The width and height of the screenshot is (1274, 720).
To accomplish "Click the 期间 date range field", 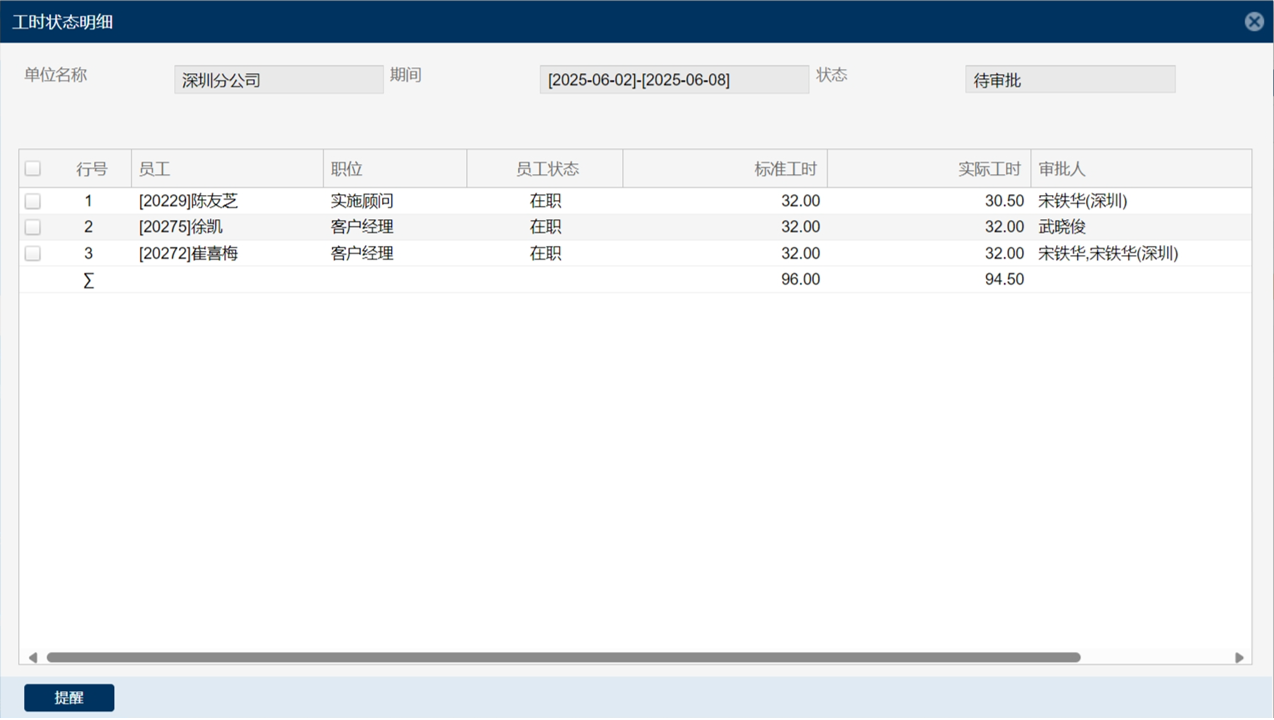I will click(x=673, y=80).
